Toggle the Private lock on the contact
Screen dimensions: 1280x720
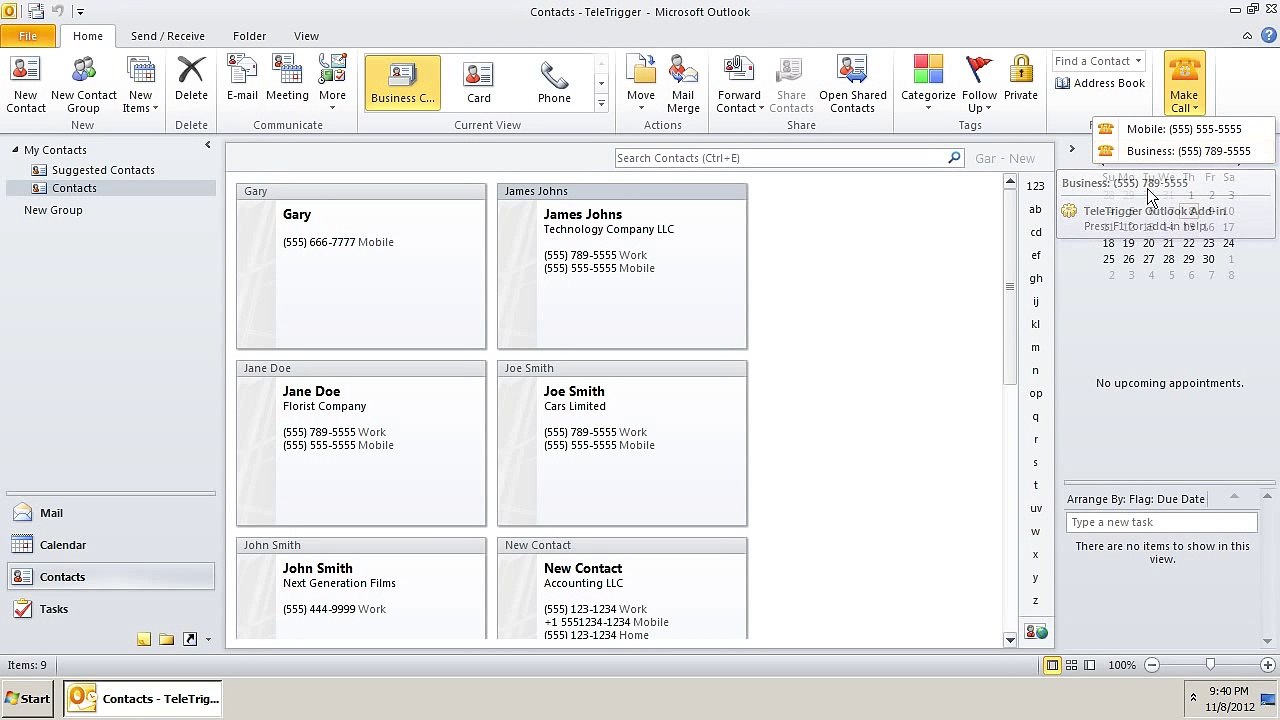pyautogui.click(x=1021, y=80)
